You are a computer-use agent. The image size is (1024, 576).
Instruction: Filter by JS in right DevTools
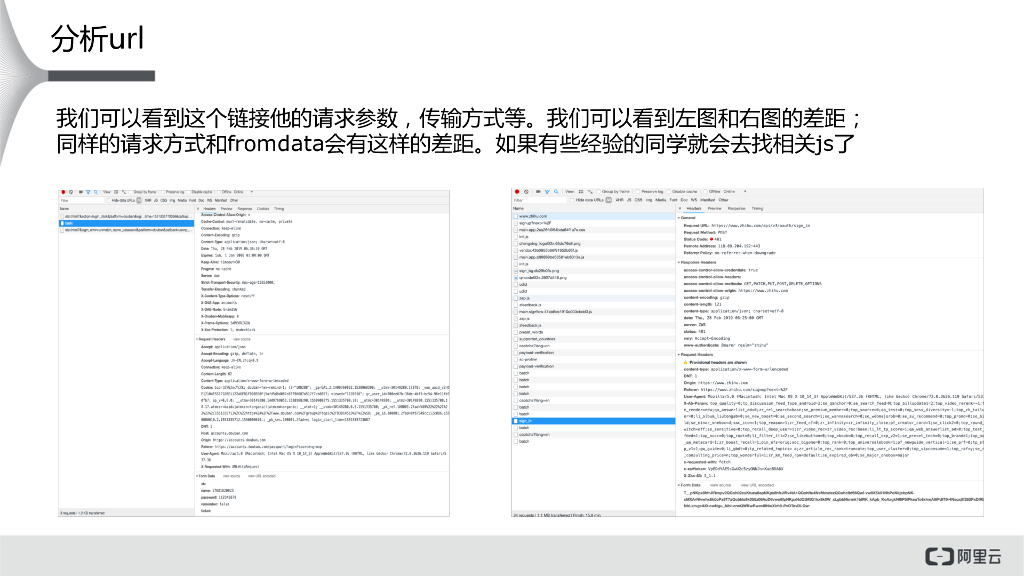click(x=629, y=200)
